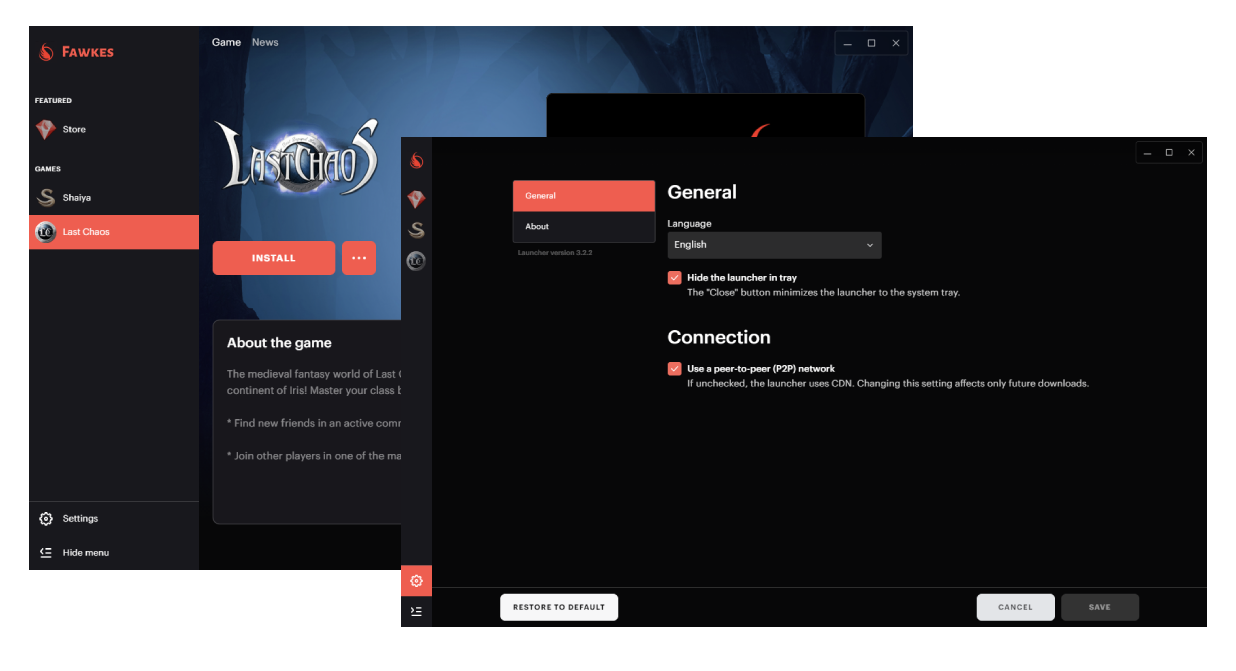The height and width of the screenshot is (671, 1236).
Task: Click the SAVE button
Action: click(1100, 607)
